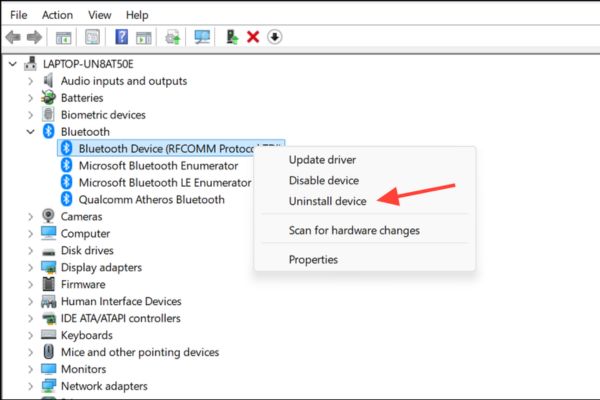Viewport: 600px width, 400px height.
Task: Choose Scan for hardware changes context entry
Action: click(x=354, y=230)
